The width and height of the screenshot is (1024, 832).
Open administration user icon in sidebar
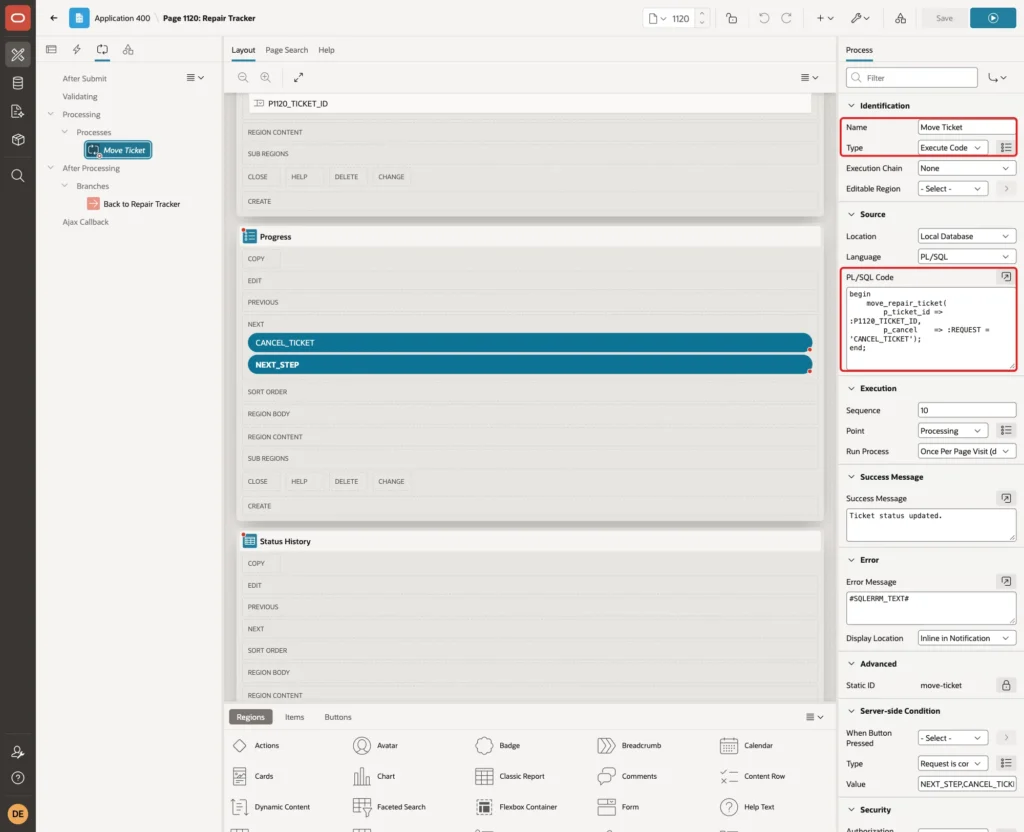tap(18, 752)
